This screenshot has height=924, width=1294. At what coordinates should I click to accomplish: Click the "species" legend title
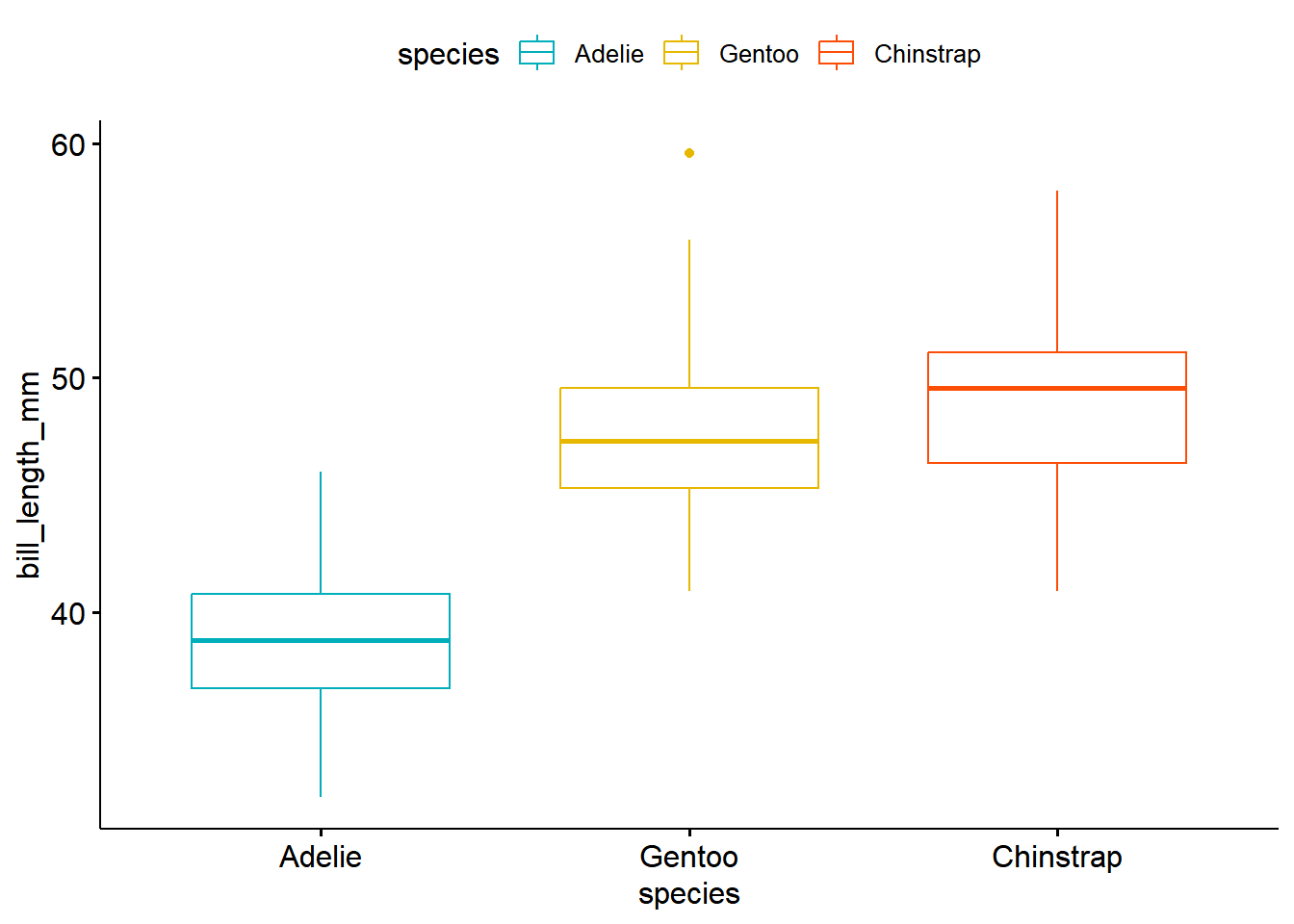[x=449, y=55]
